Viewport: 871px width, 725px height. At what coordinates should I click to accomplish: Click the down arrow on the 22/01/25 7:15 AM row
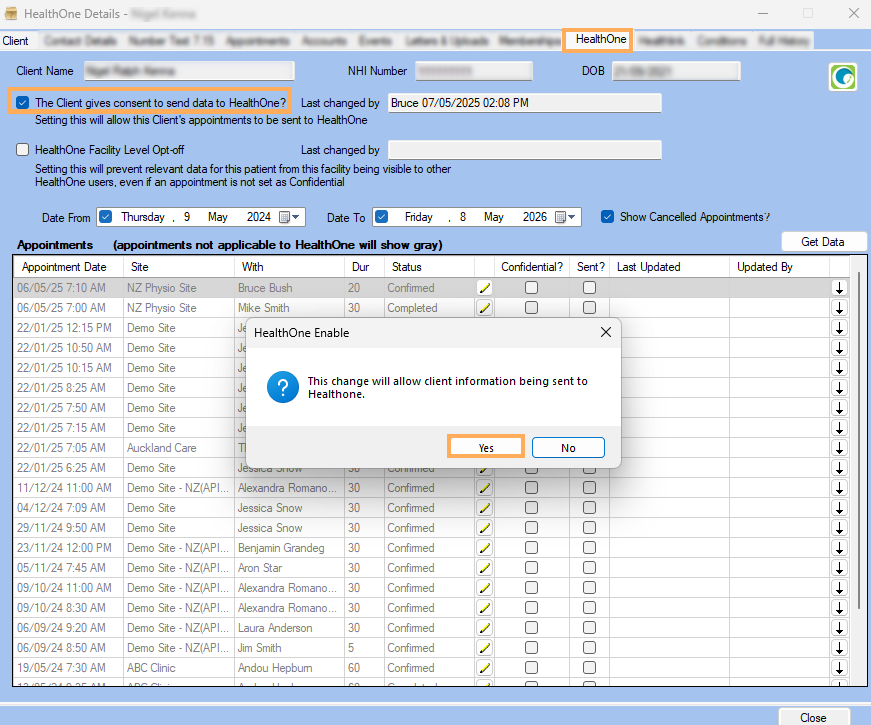coord(839,428)
